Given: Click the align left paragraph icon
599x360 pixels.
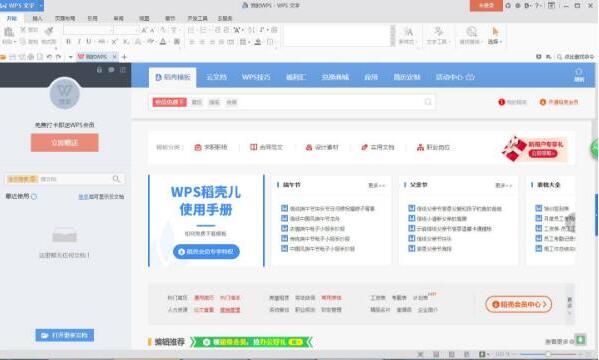Looking at the screenshot, I should click(192, 42).
